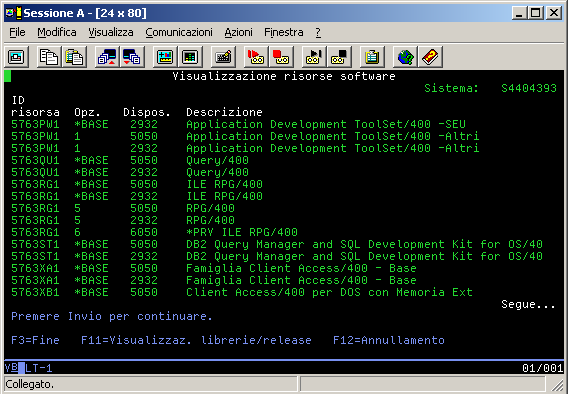Click the Print Screen toolbar icon

tap(16, 57)
